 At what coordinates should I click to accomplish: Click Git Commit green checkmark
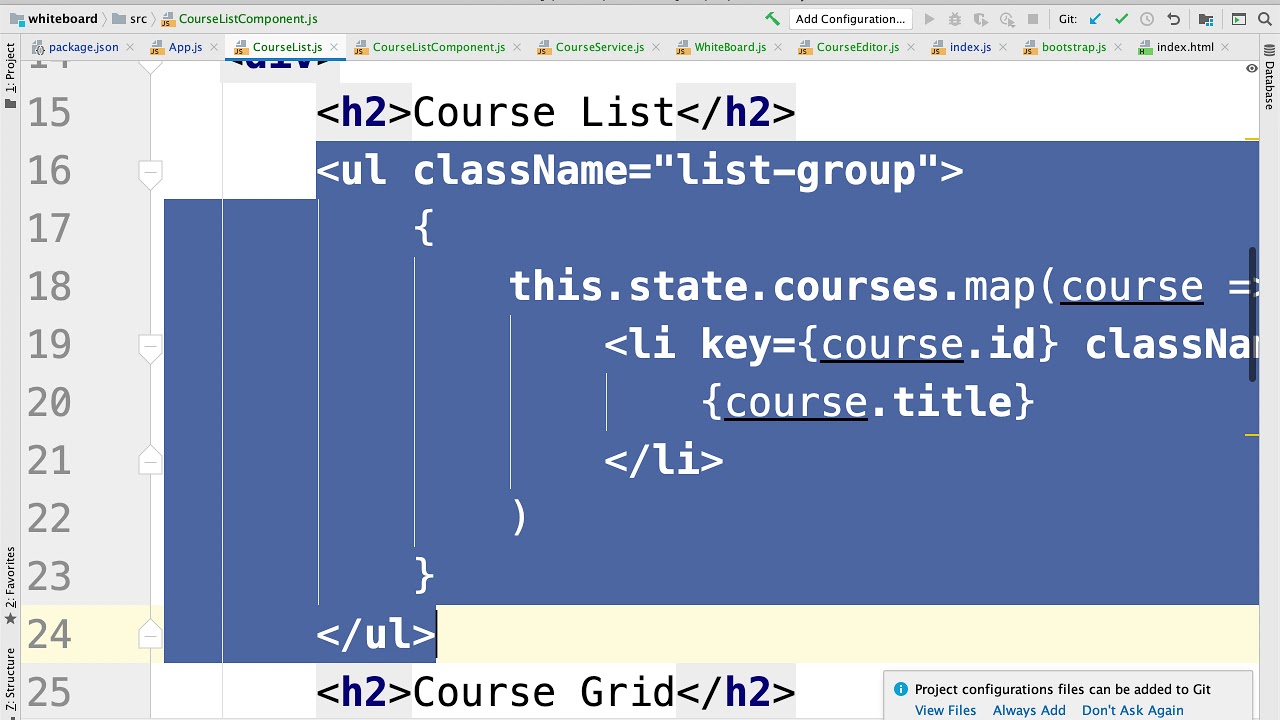(x=1121, y=19)
